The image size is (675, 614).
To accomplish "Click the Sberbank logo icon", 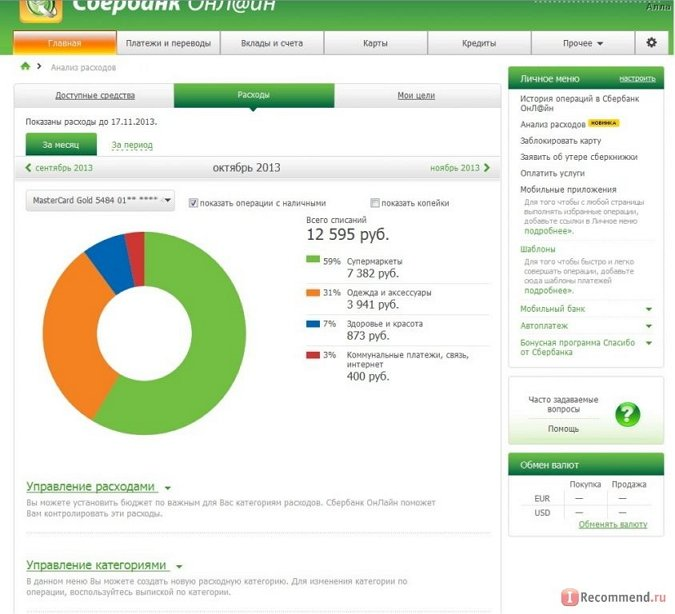I will 41,9.
